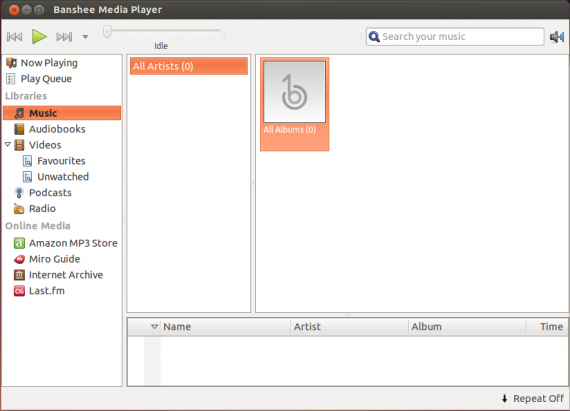Image resolution: width=570 pixels, height=411 pixels.
Task: Open the Radio source icon
Action: (x=19, y=209)
